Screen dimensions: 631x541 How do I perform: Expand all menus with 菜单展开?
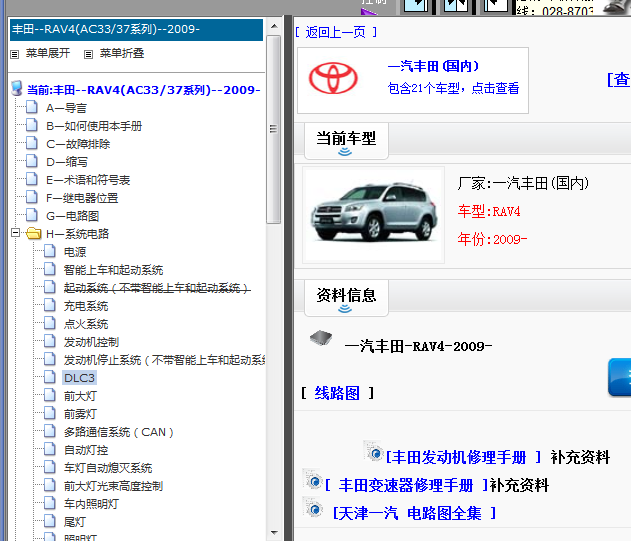click(47, 53)
